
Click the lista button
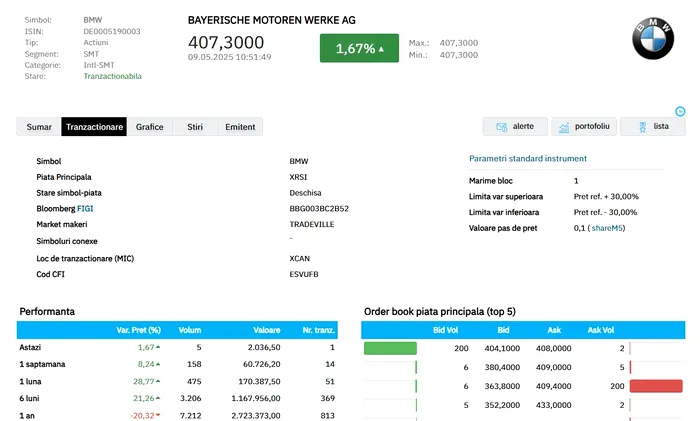tap(653, 126)
